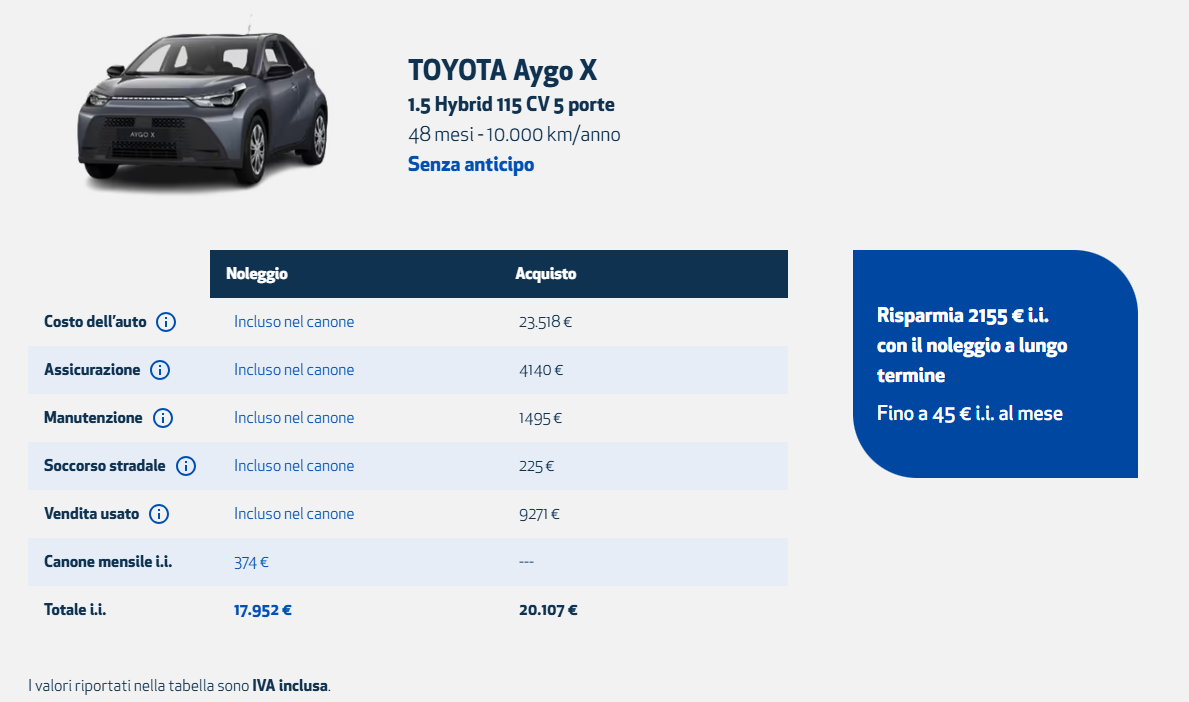Viewport: 1189px width, 702px height.
Task: Click Incluso nel canone for Costo dell'auto
Action: pos(294,322)
